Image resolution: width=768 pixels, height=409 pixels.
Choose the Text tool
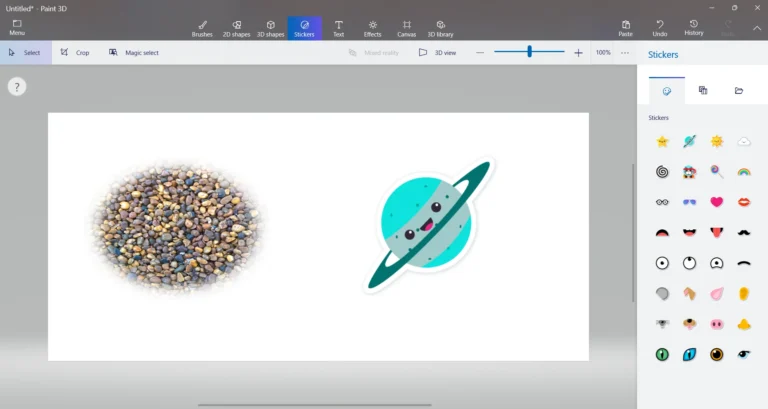click(x=338, y=28)
